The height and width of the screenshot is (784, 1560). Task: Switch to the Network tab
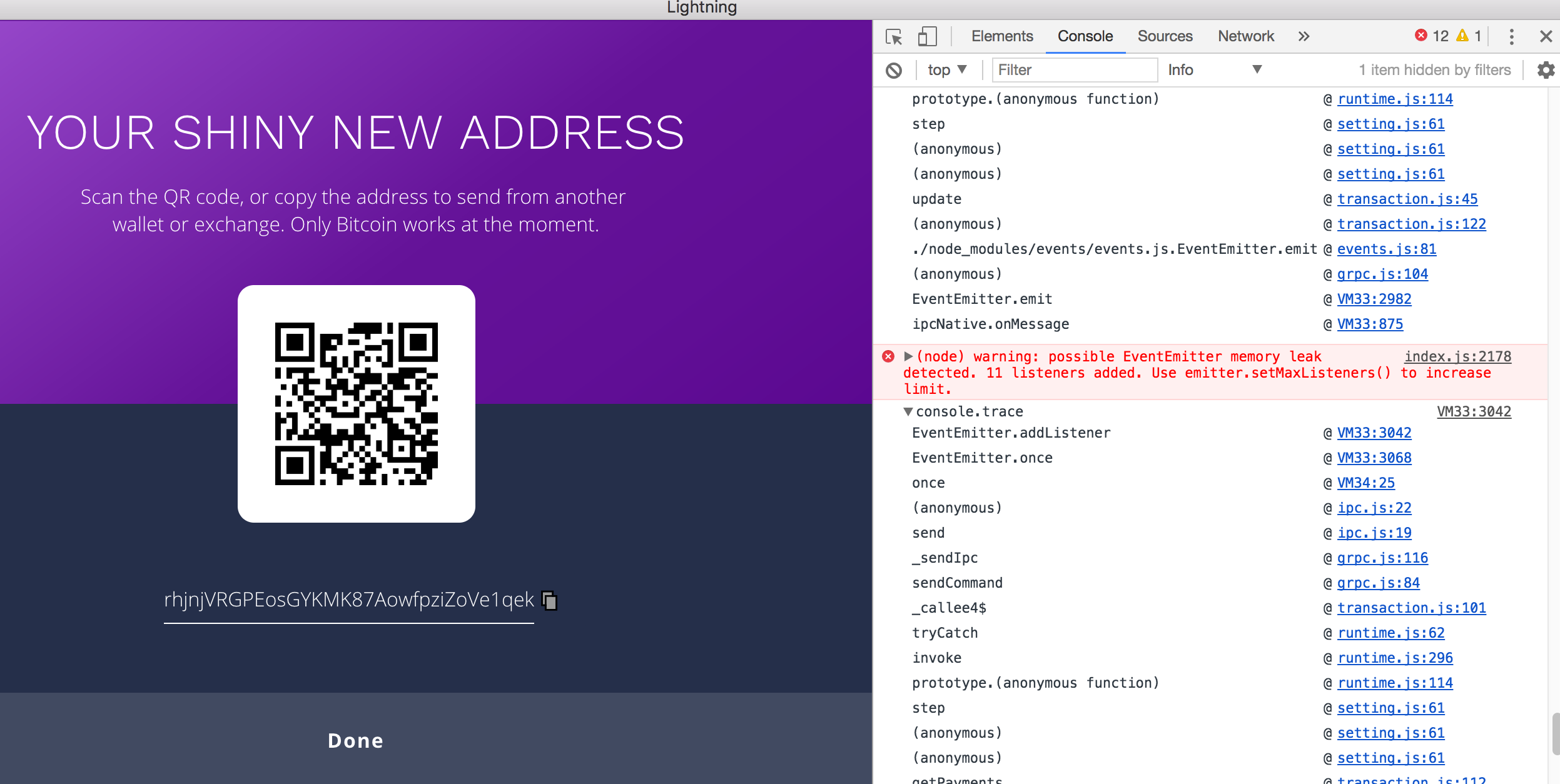point(1245,37)
